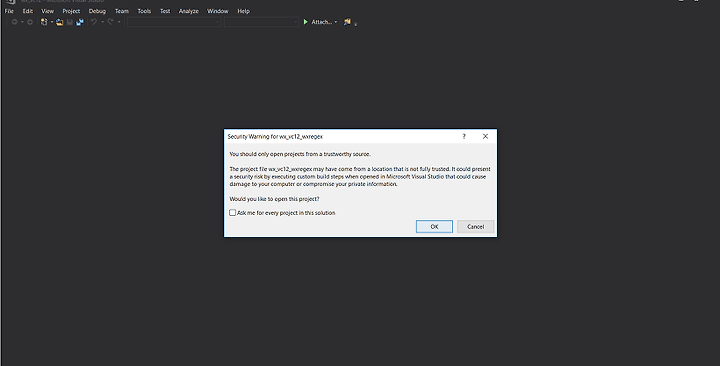Viewport: 720px width, 366px height.
Task: Open the navigate backward history dropdown arrow
Action: (x=22, y=22)
